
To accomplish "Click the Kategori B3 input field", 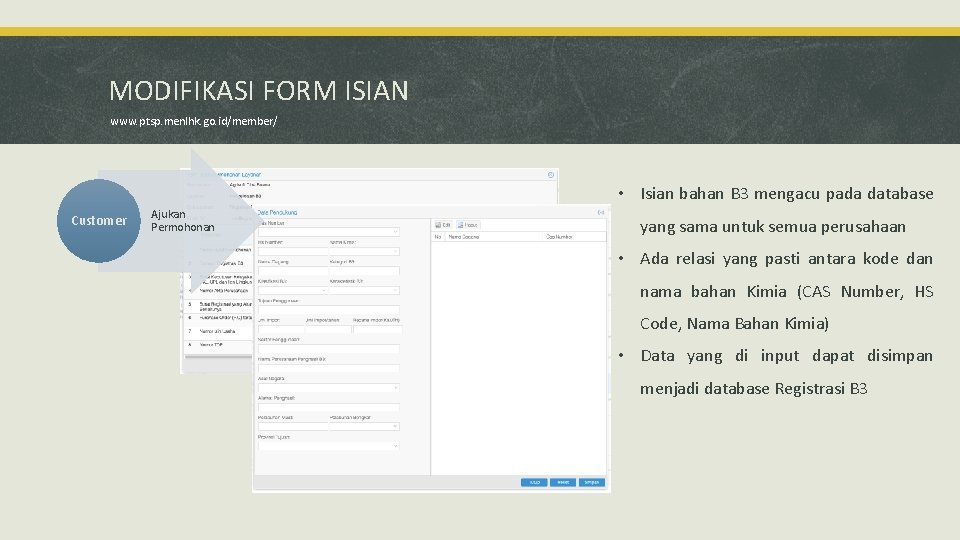I will (364, 271).
